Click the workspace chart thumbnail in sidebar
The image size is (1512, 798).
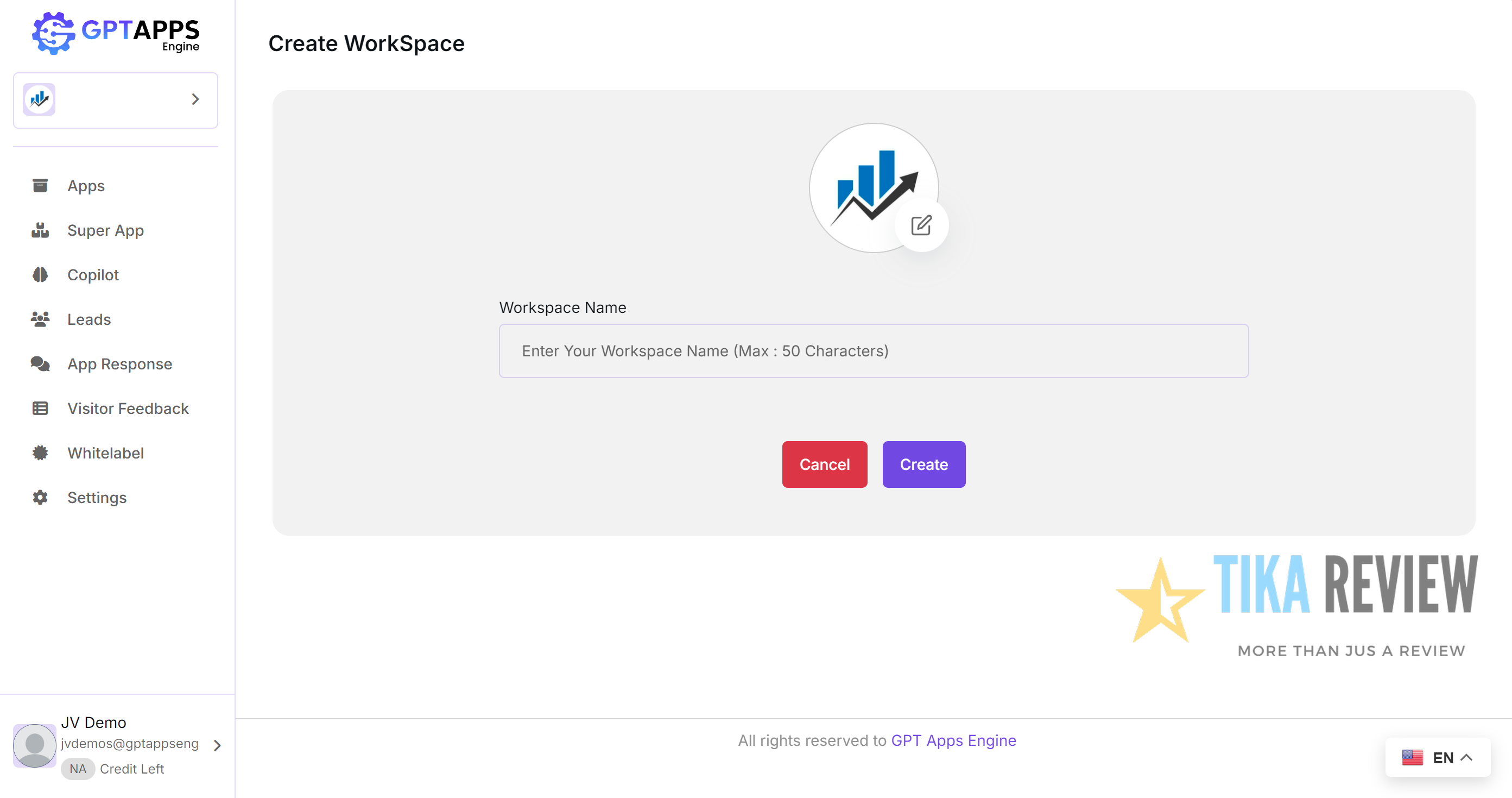coord(39,99)
